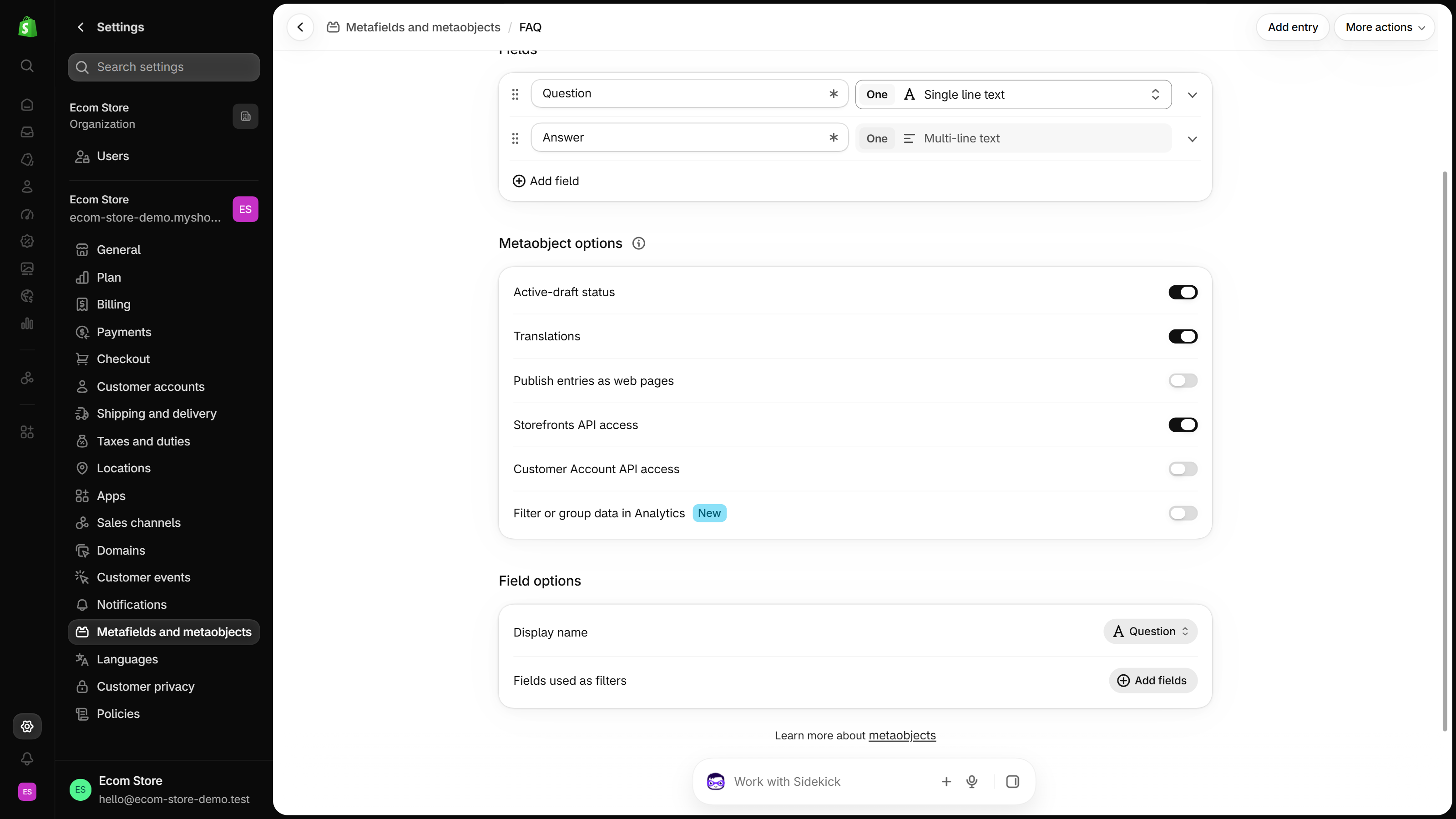Enable Customer Account API access switch
Image resolution: width=1456 pixels, height=819 pixels.
coord(1183,469)
